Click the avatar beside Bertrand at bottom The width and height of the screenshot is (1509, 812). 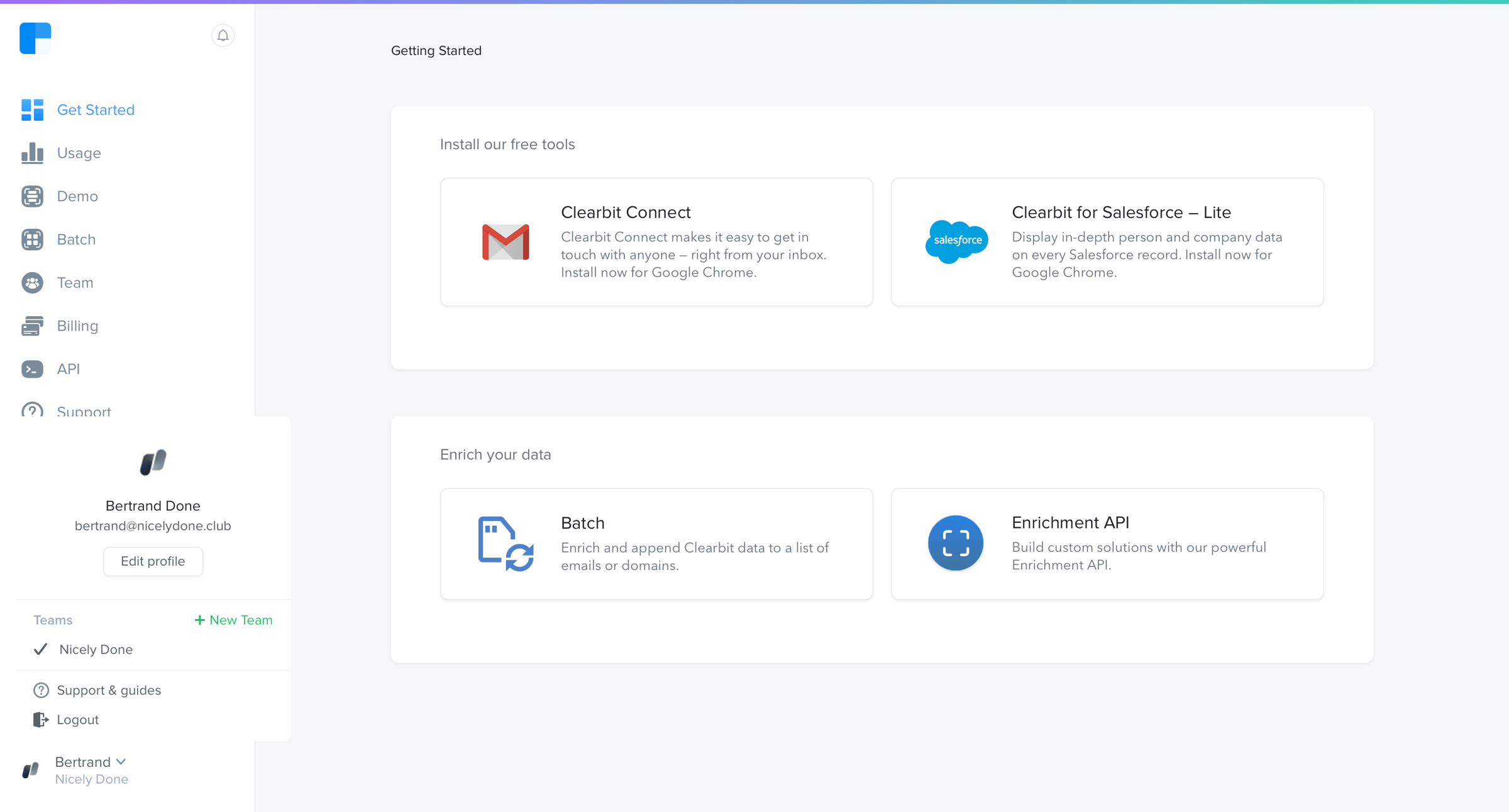point(31,770)
